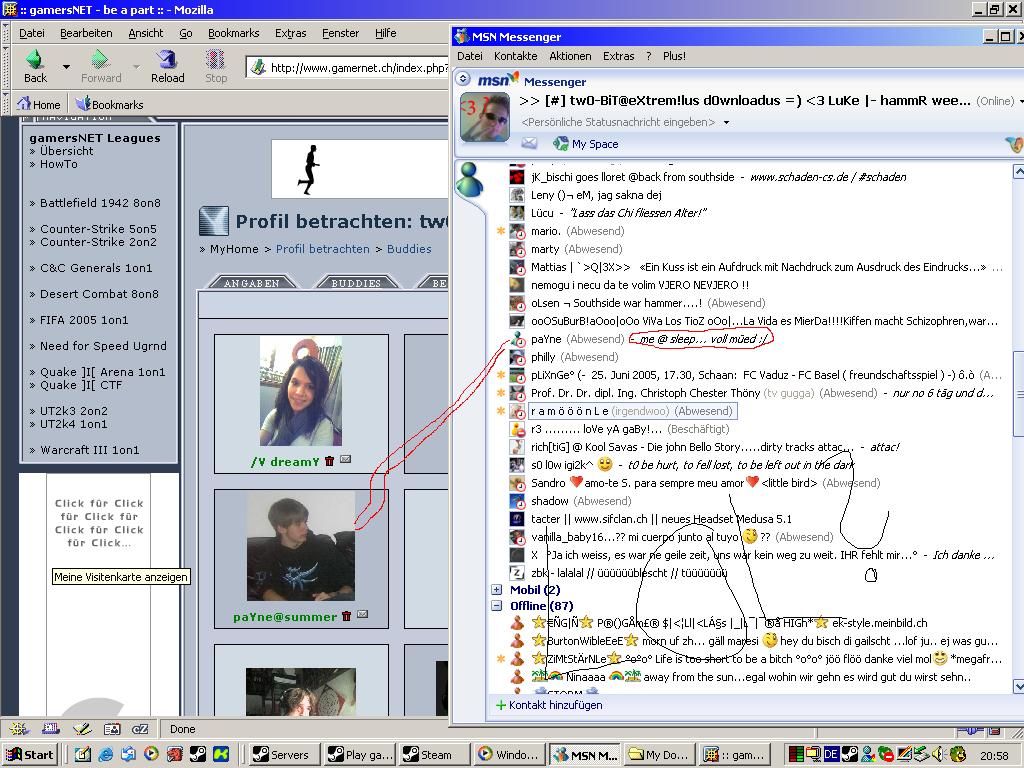Screen dimensions: 1024x768
Task: Open the Back button history dropdown arrow
Action: pyautogui.click(x=66, y=67)
